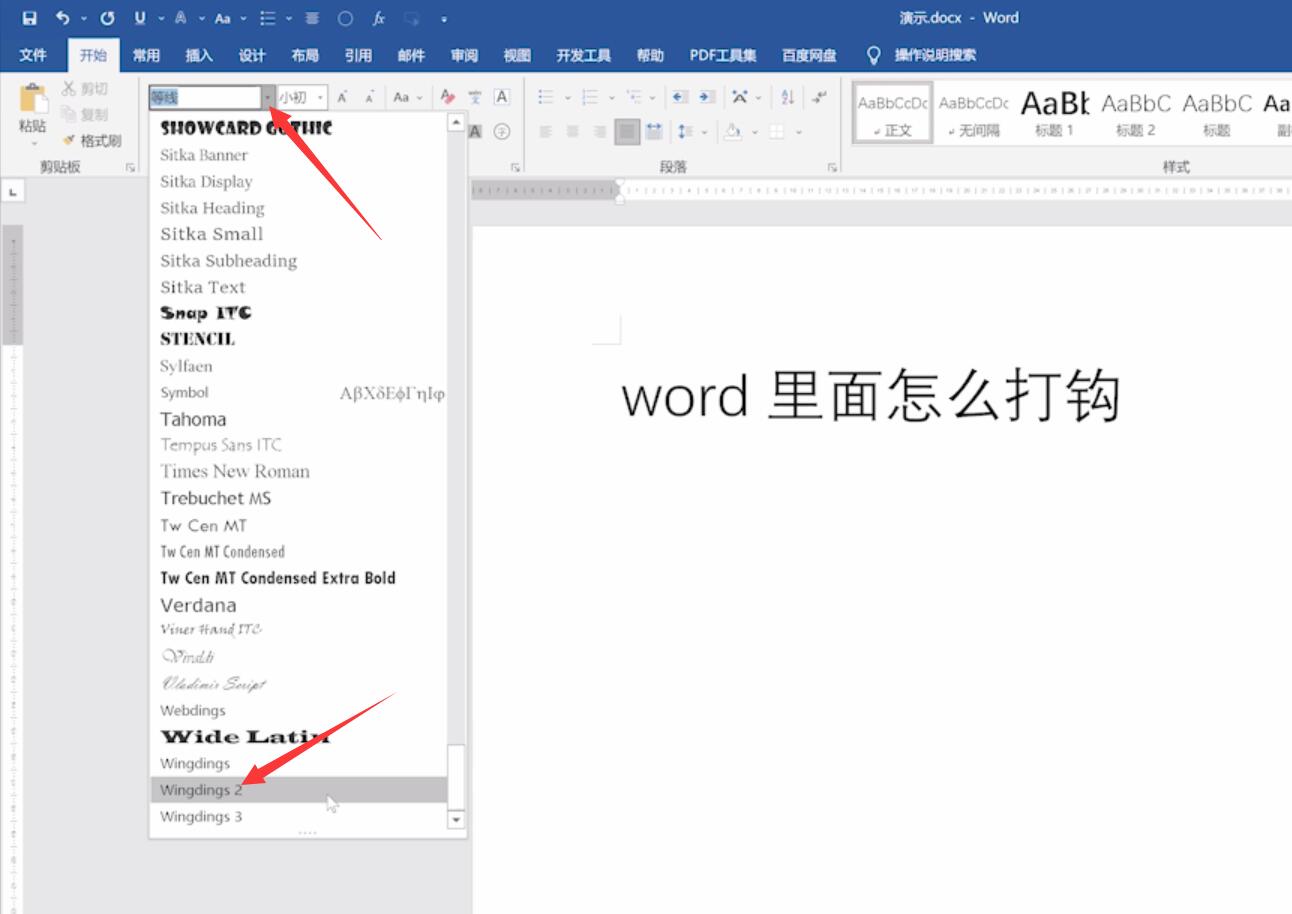Viewport: 1292px width, 914px height.
Task: Center align the text
Action: 573,131
